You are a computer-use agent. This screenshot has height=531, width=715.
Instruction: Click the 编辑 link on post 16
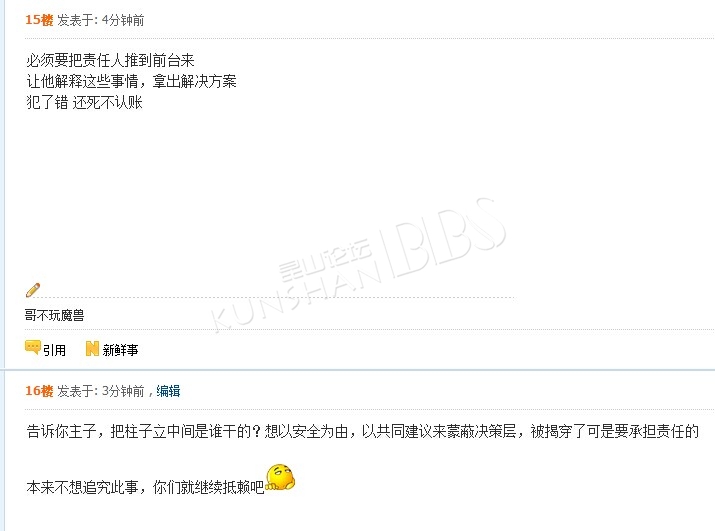click(168, 391)
